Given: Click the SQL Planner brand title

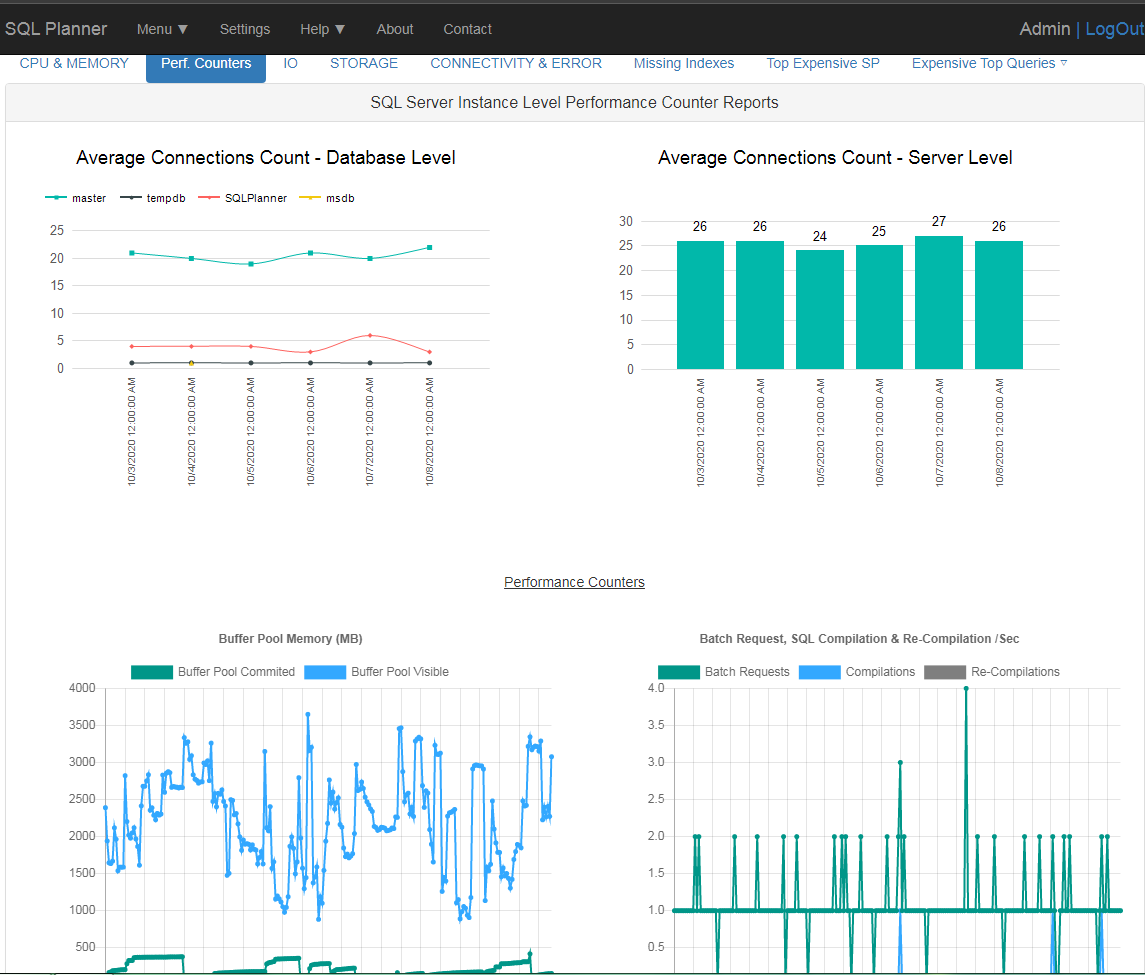Looking at the screenshot, I should 56,29.
